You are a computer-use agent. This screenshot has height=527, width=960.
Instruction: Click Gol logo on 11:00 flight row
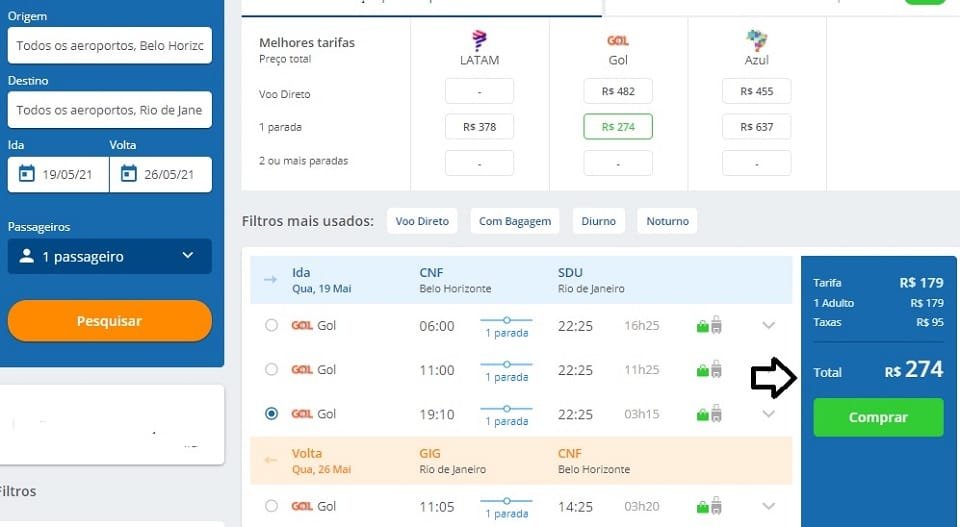(302, 370)
